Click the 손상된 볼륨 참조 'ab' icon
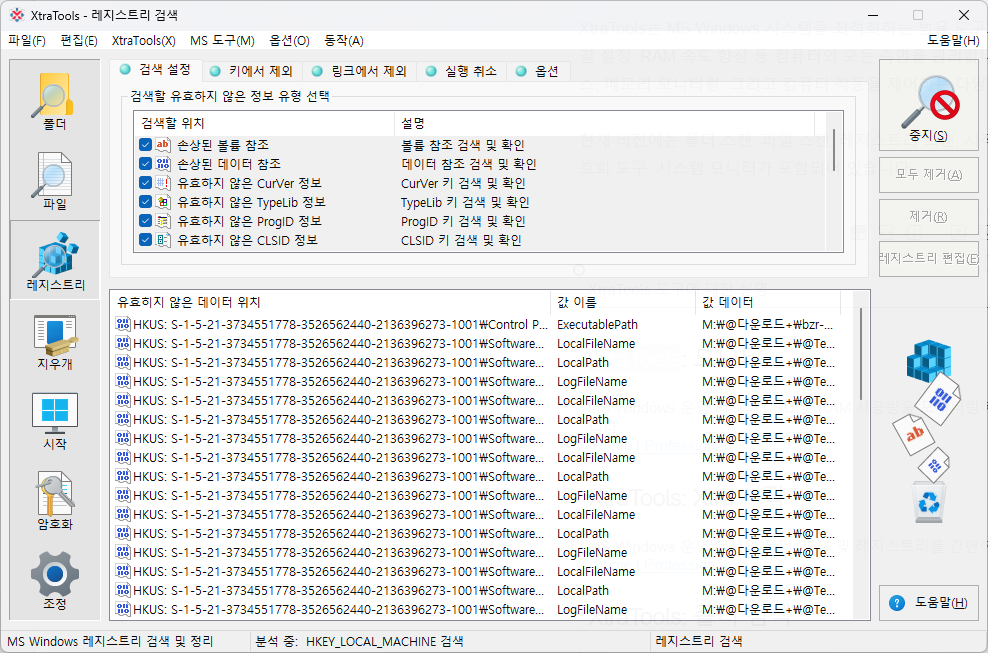Screen dimensions: 988x653 pyautogui.click(x=163, y=145)
